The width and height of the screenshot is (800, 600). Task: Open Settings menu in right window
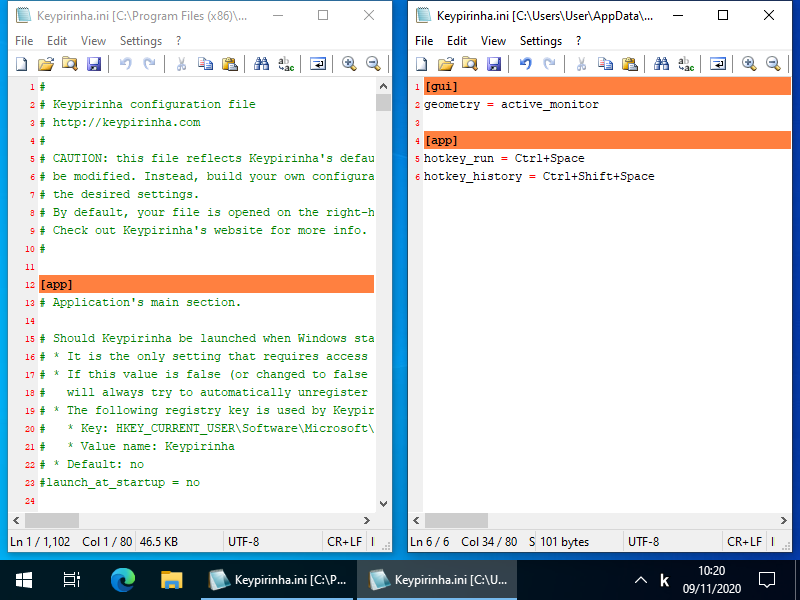pos(541,41)
